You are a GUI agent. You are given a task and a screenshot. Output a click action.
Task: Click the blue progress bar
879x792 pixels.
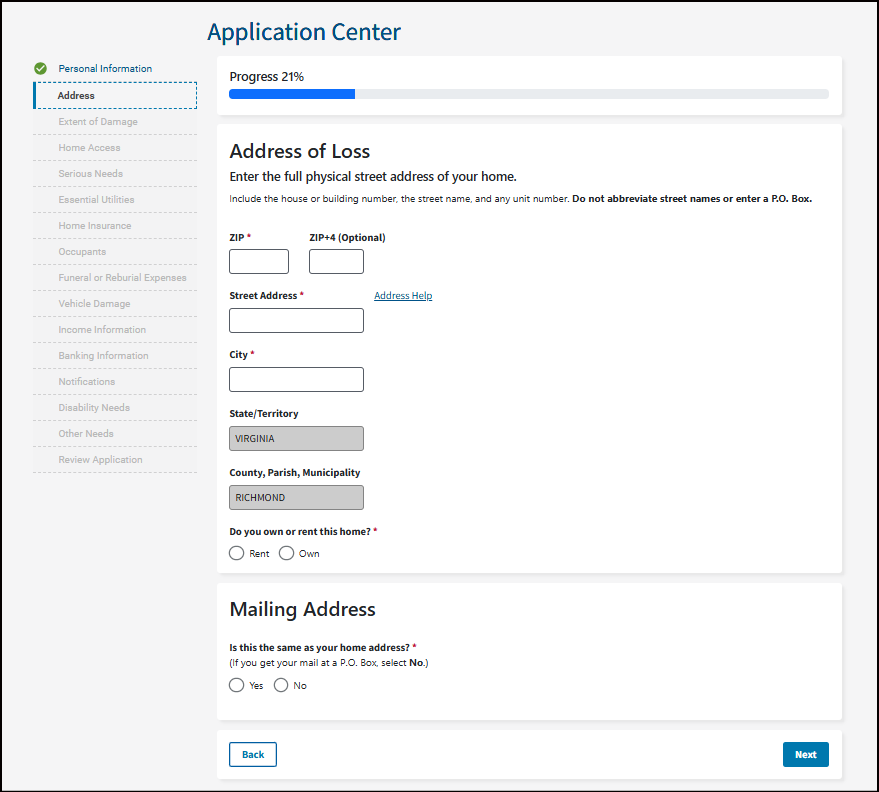(x=292, y=94)
